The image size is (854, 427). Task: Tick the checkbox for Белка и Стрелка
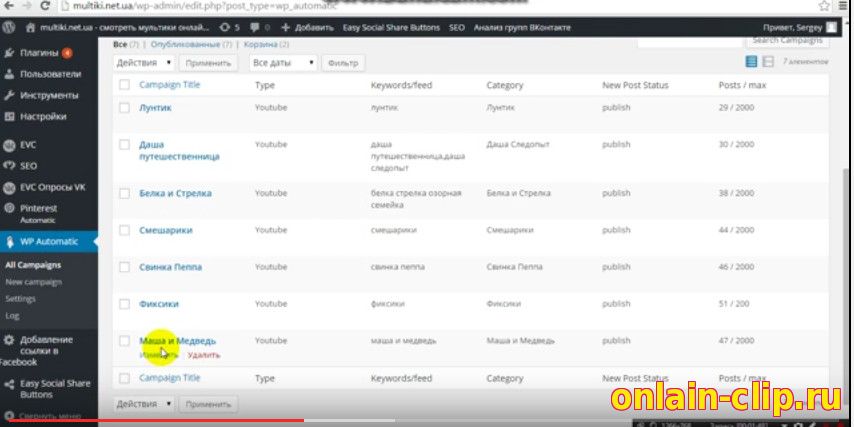[125, 193]
